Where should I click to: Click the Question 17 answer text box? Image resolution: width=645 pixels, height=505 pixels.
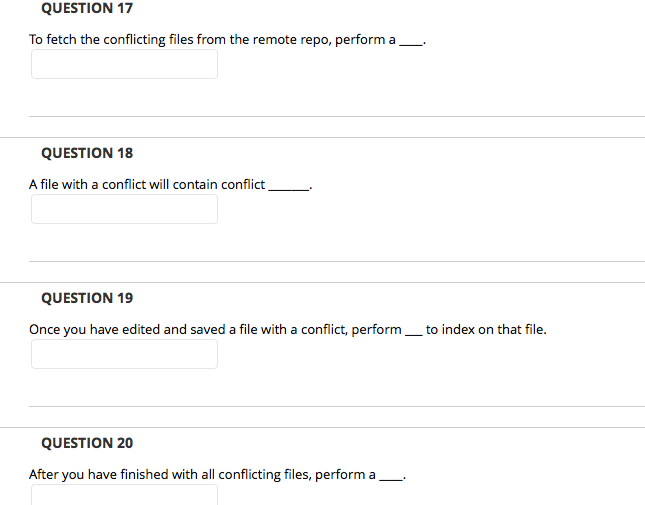pyautogui.click(x=124, y=64)
